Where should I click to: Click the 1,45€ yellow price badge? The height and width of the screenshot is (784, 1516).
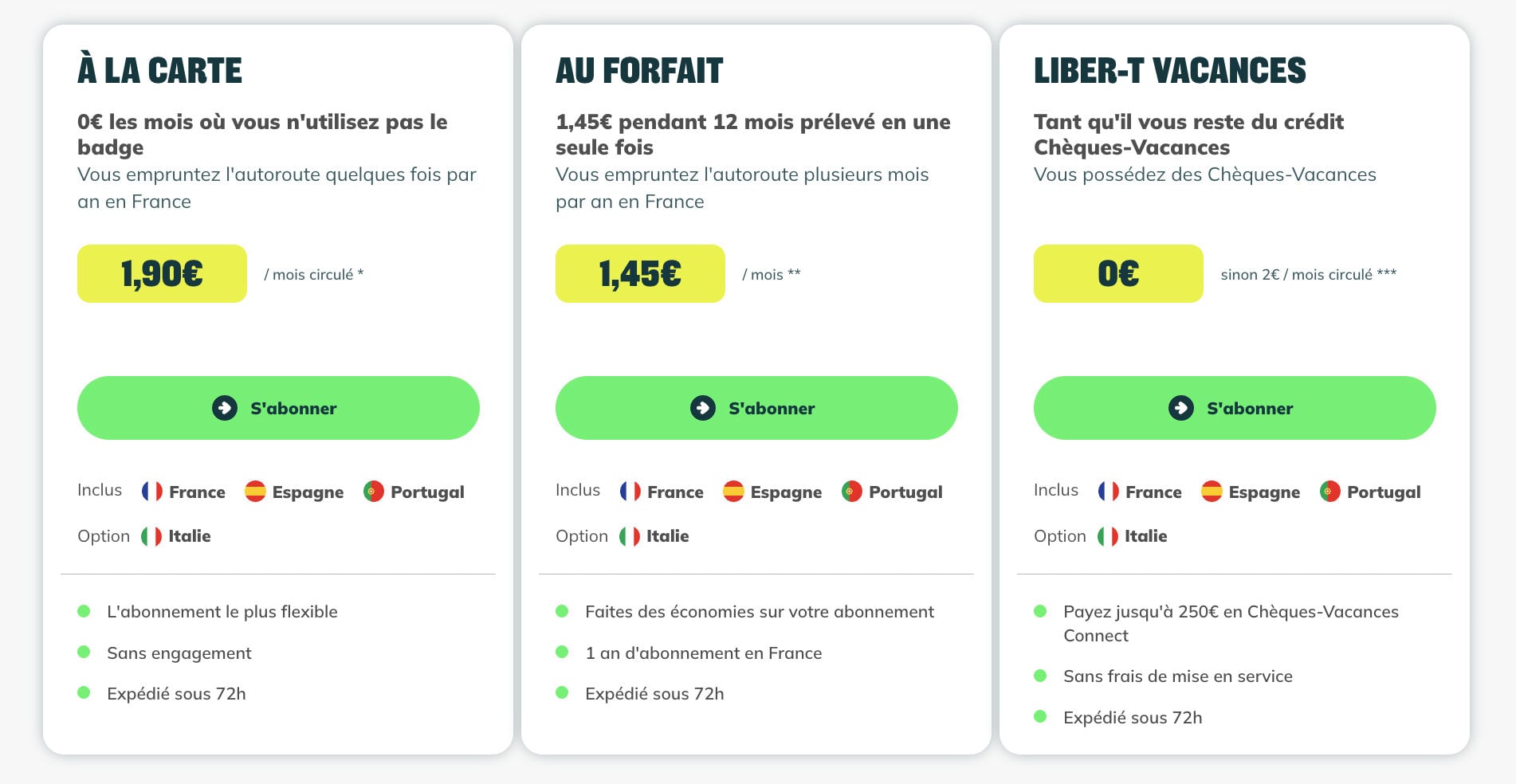click(x=640, y=273)
